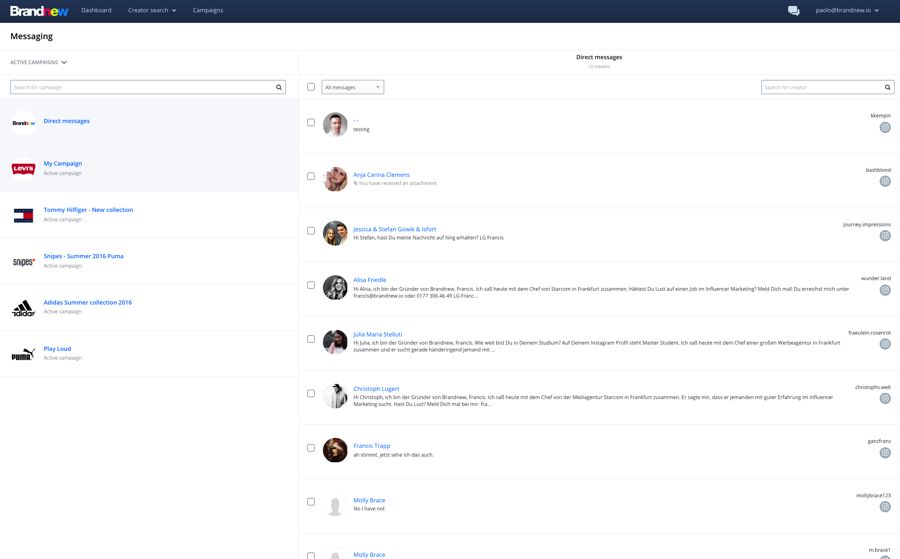Open the My Campaign link
This screenshot has height=559, width=900.
click(63, 164)
